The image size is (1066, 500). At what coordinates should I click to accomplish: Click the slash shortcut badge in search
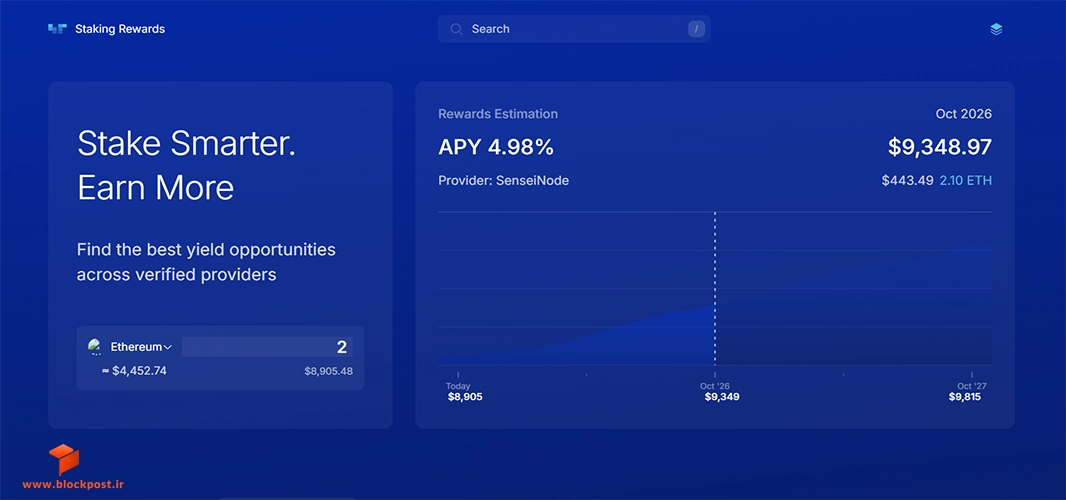(696, 29)
